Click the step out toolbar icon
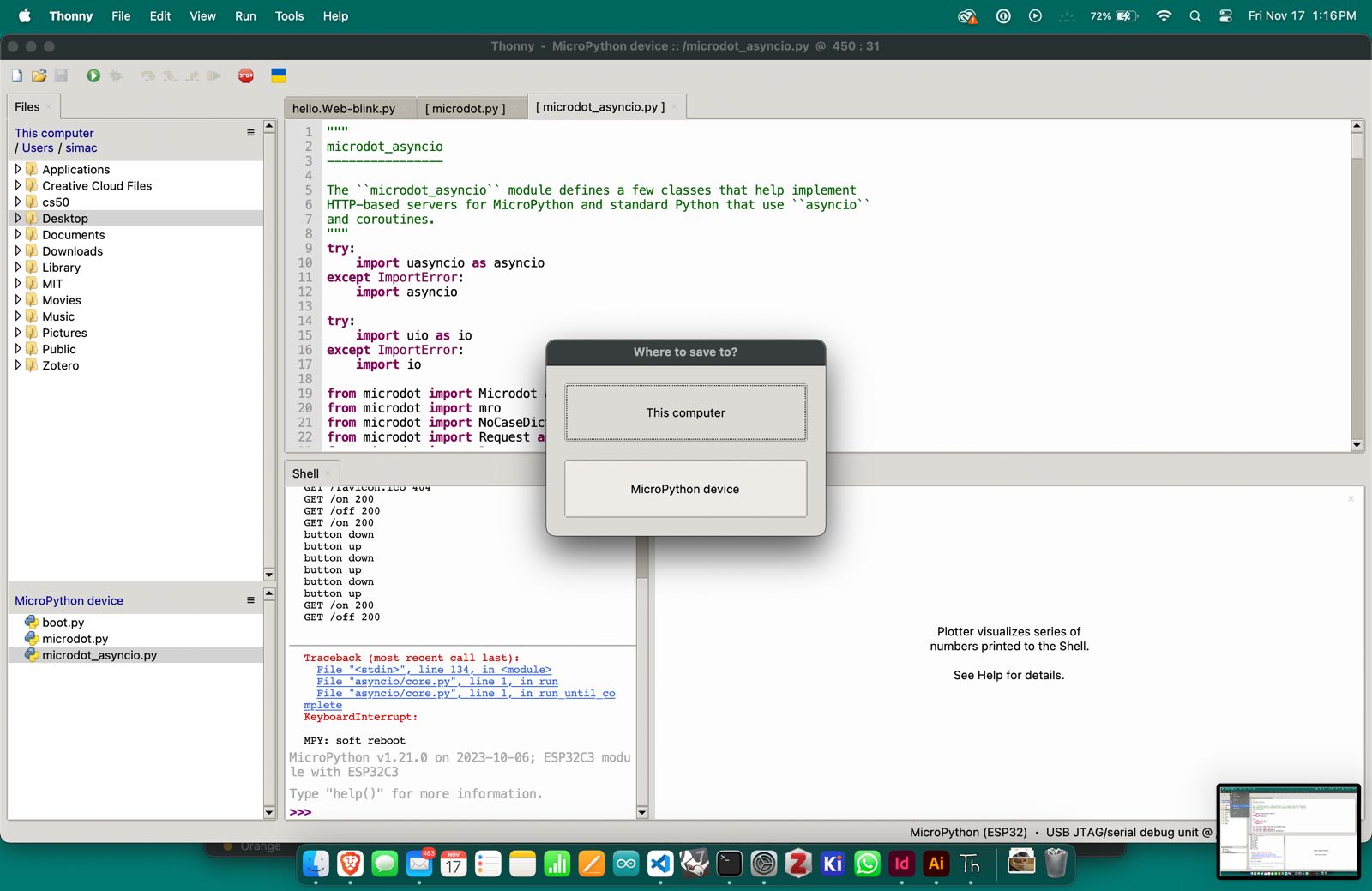Image resolution: width=1372 pixels, height=891 pixels. pos(192,76)
